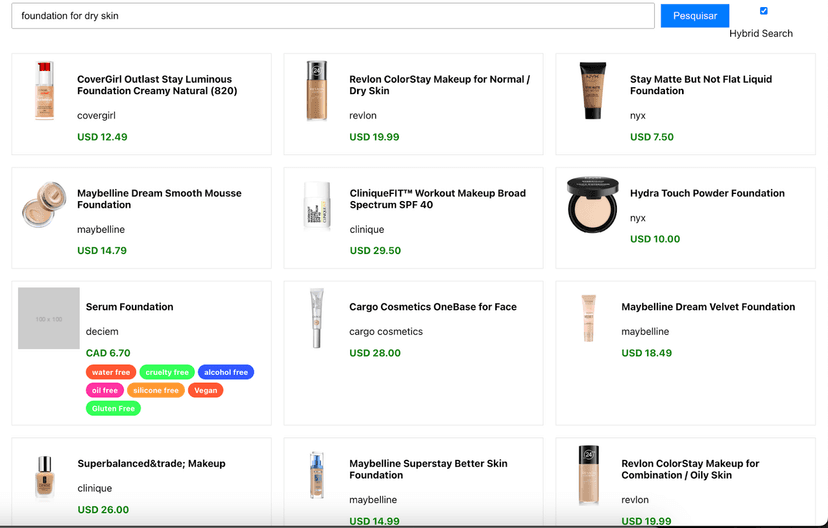Select the Revlon ColorStay Normal/Dry bottle image

coord(316,91)
